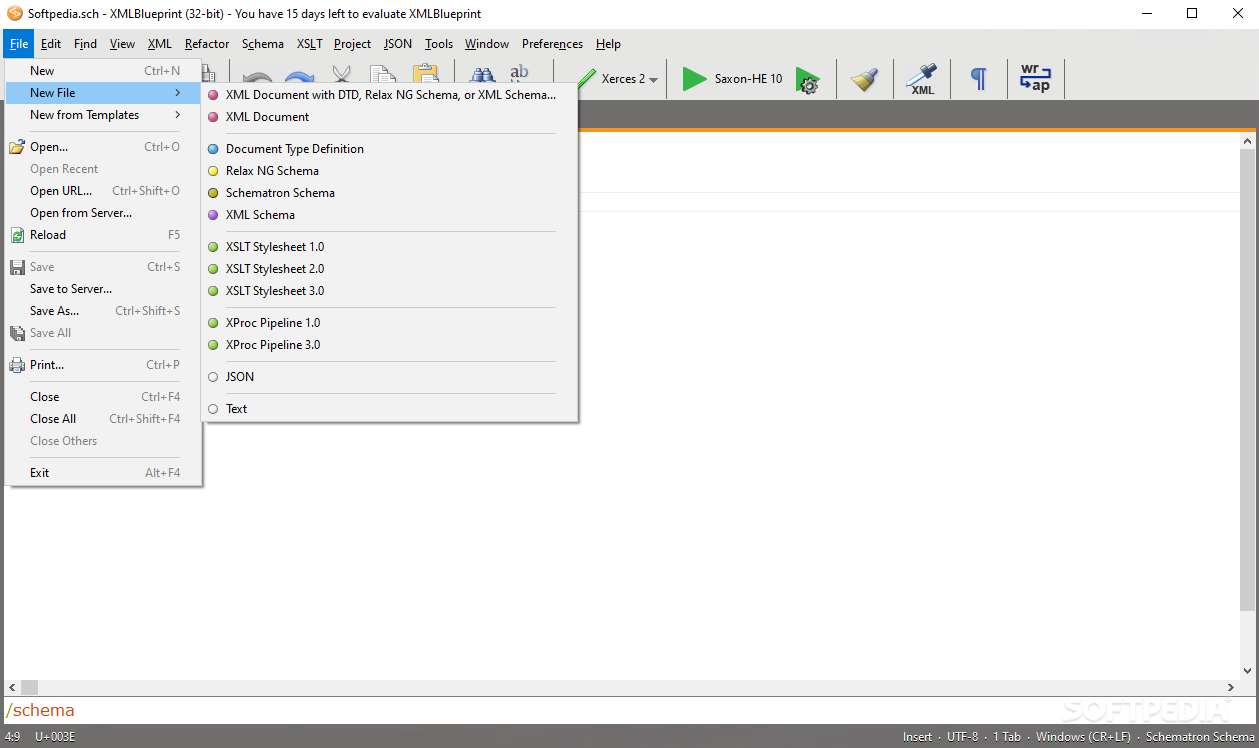Click the horizontal scrollbar left arrow
This screenshot has height=748, width=1259.
click(12, 688)
